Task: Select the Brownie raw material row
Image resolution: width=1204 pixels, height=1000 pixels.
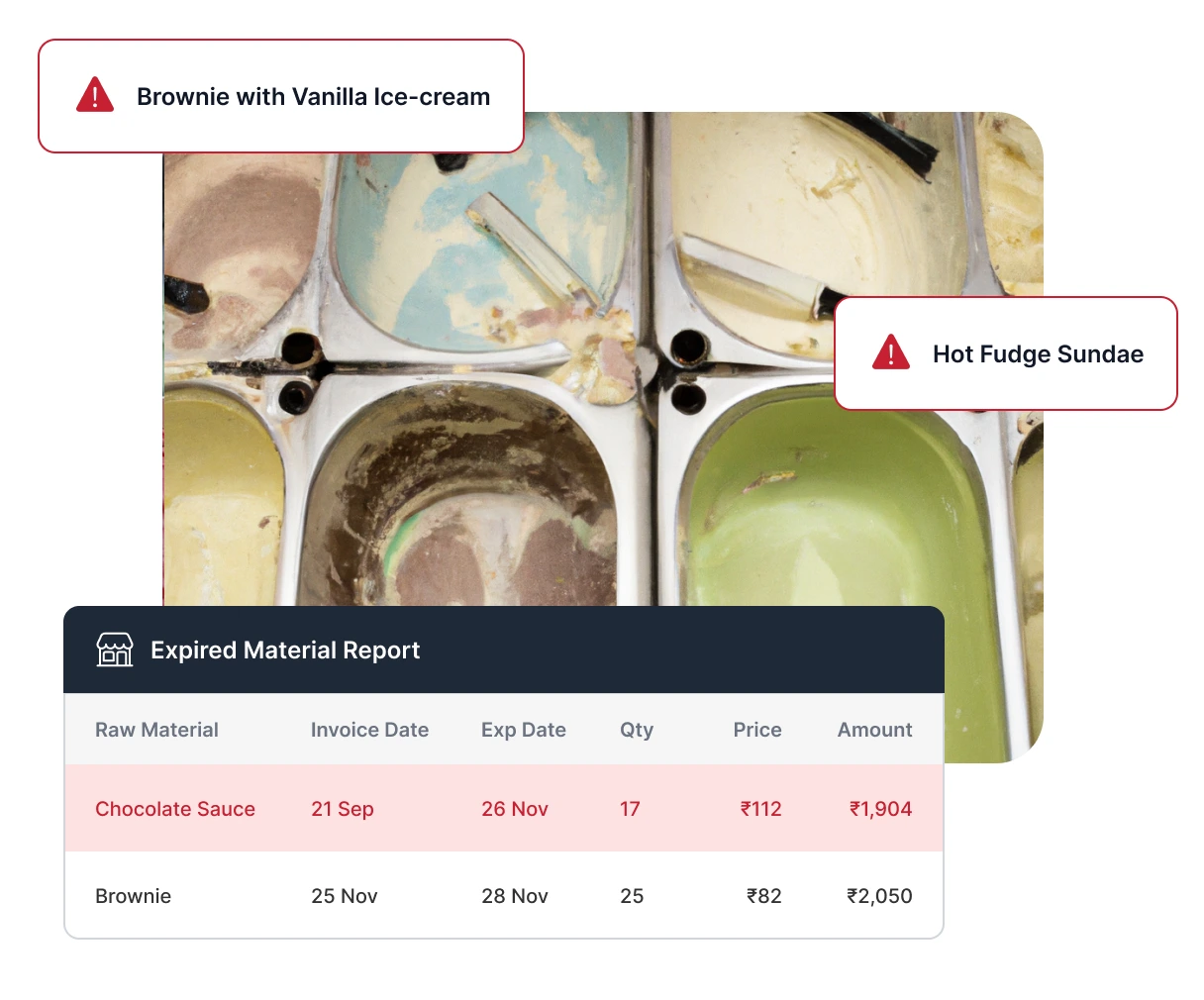Action: (x=504, y=895)
